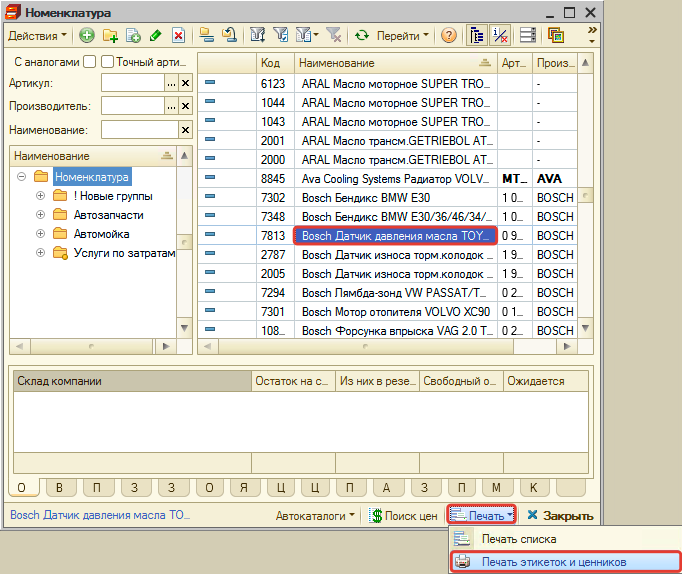
Task: Open the Автокаталоги dropdown
Action: pyautogui.click(x=315, y=516)
